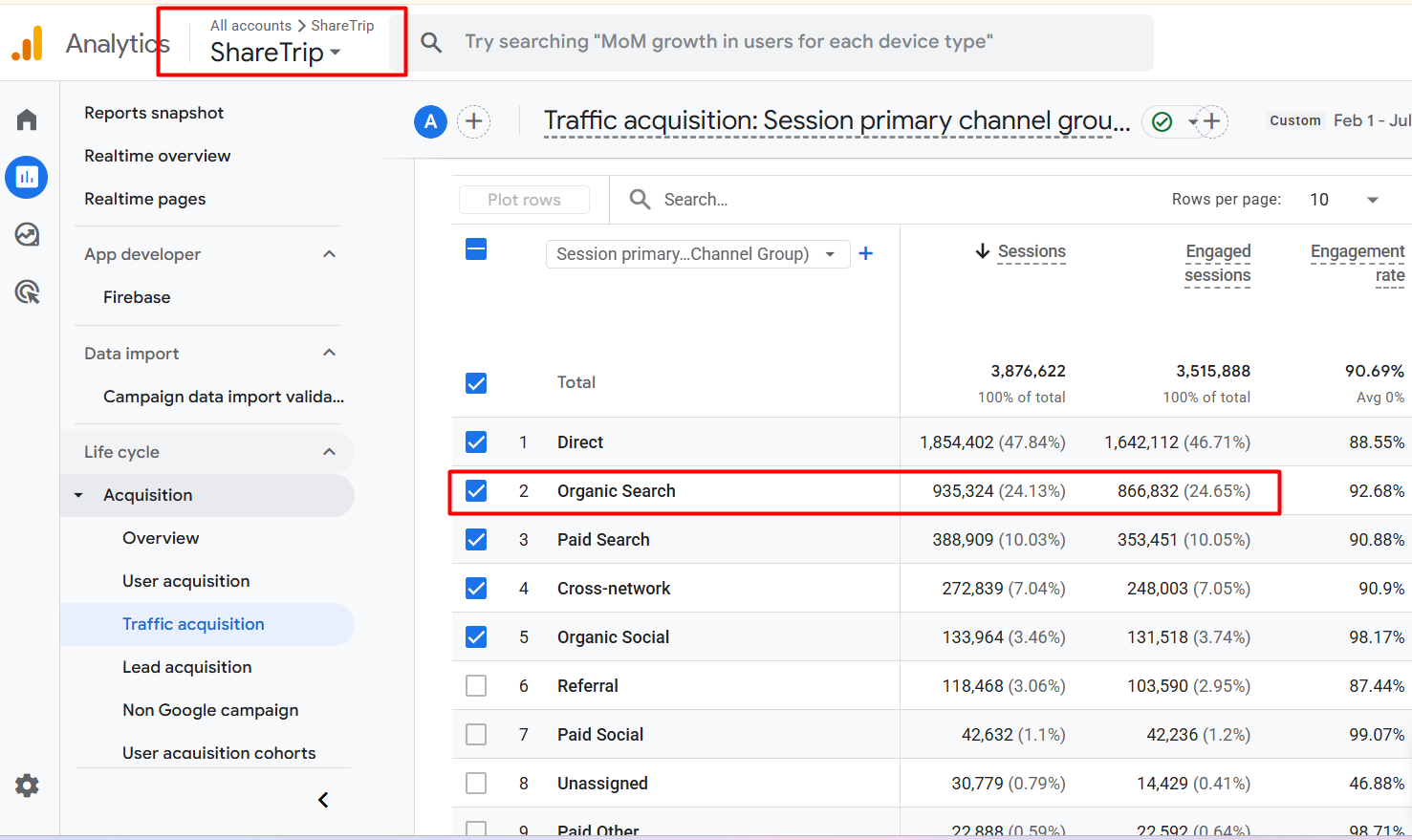This screenshot has width=1412, height=840.
Task: Open the Session primary Channel Group dimension dropdown
Action: [697, 253]
